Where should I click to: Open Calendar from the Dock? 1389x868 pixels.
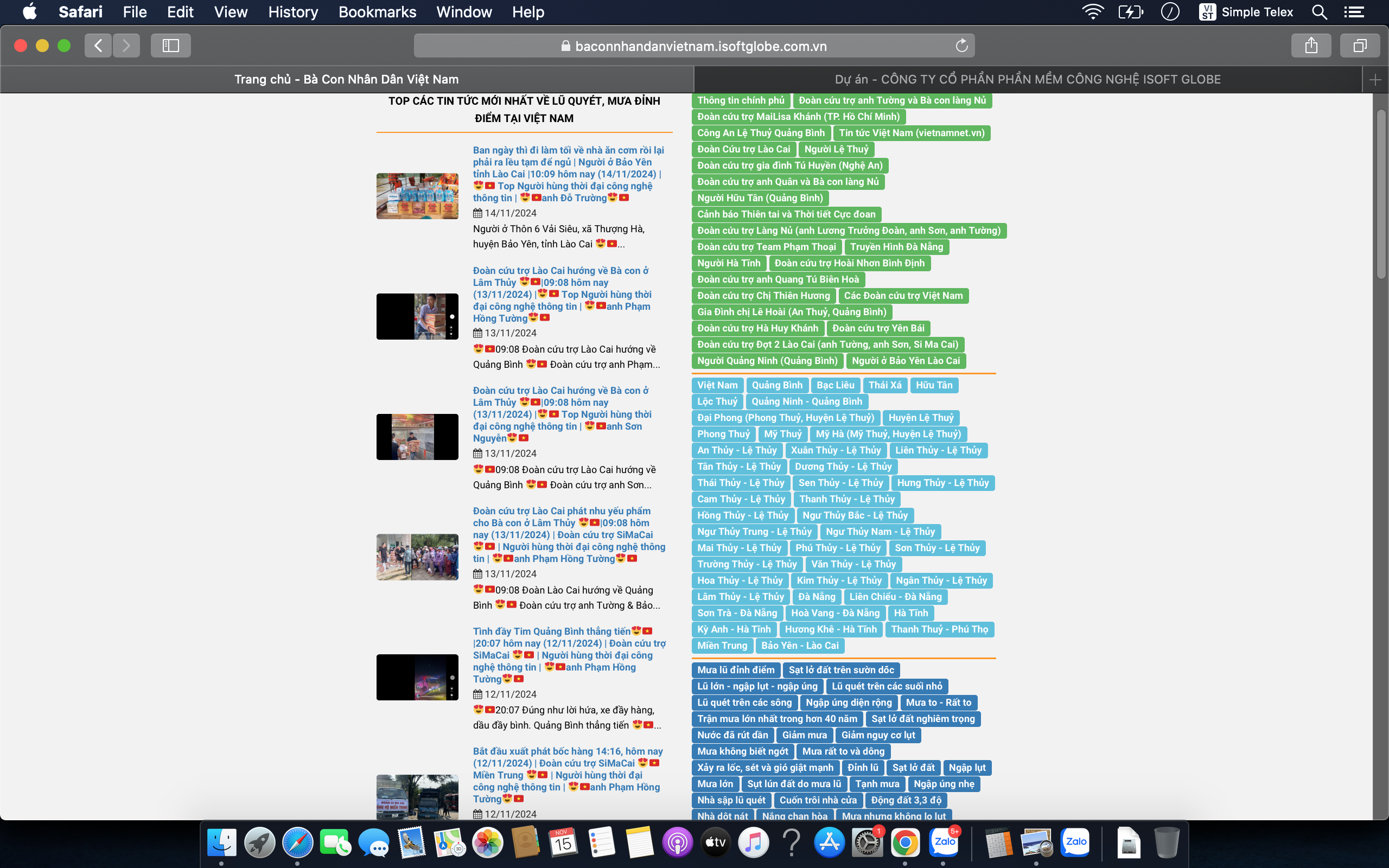tap(563, 842)
